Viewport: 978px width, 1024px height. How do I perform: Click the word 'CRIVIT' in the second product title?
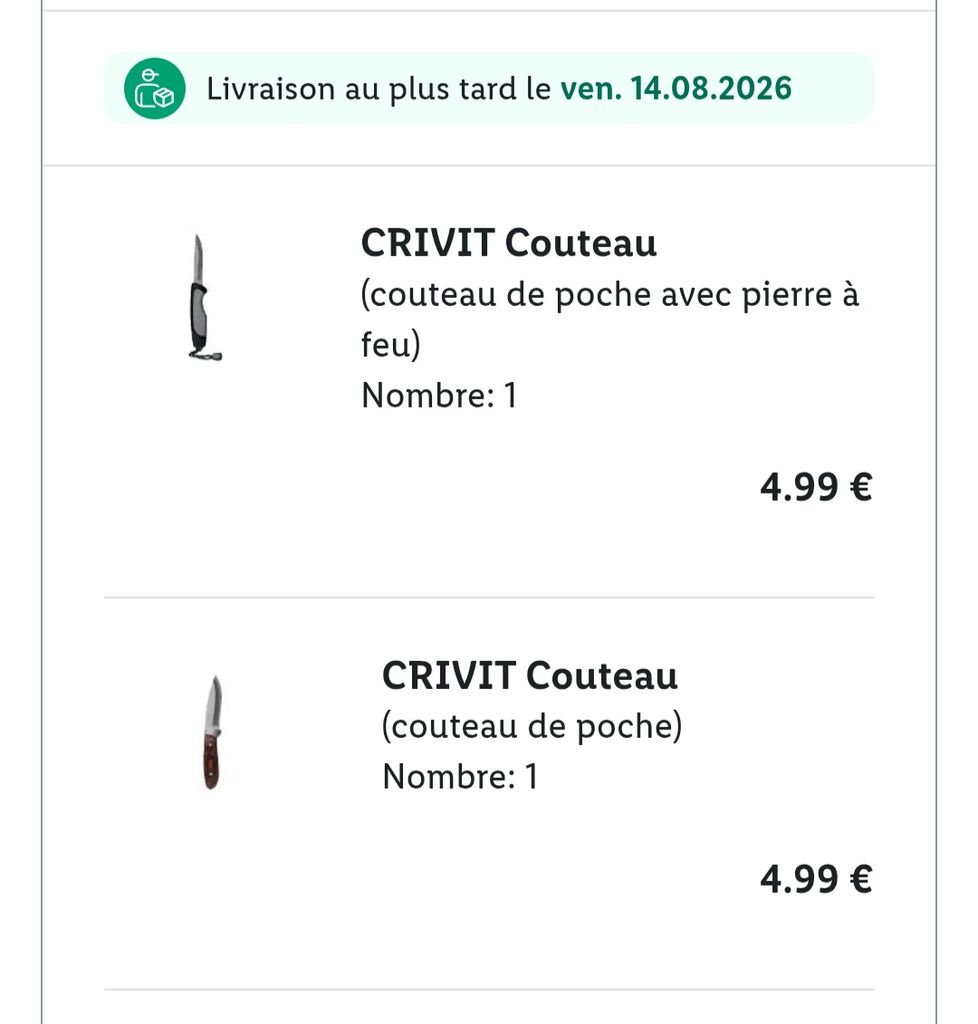click(449, 675)
